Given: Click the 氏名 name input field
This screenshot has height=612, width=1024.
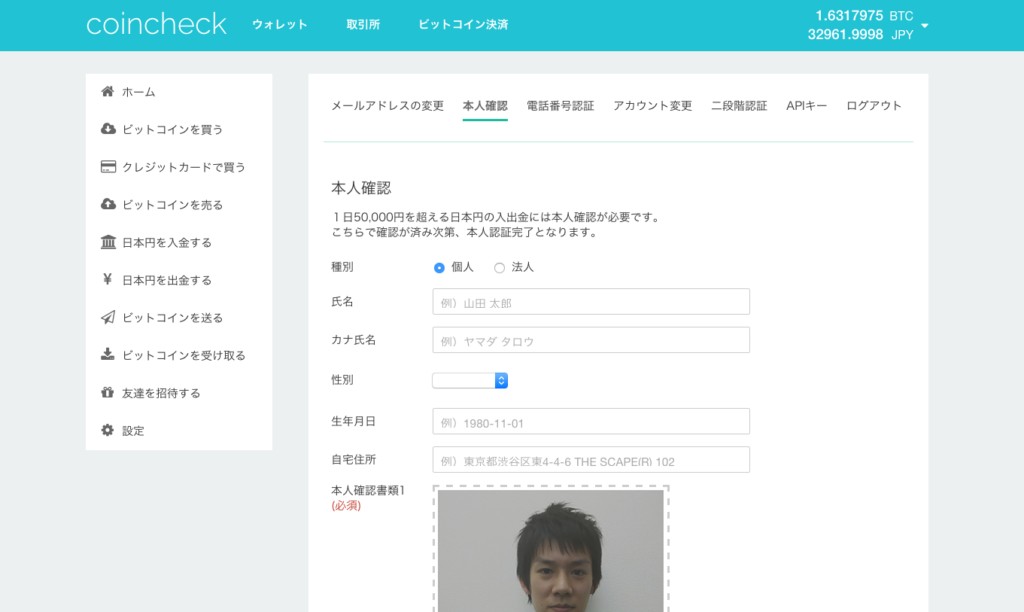Looking at the screenshot, I should pos(590,301).
